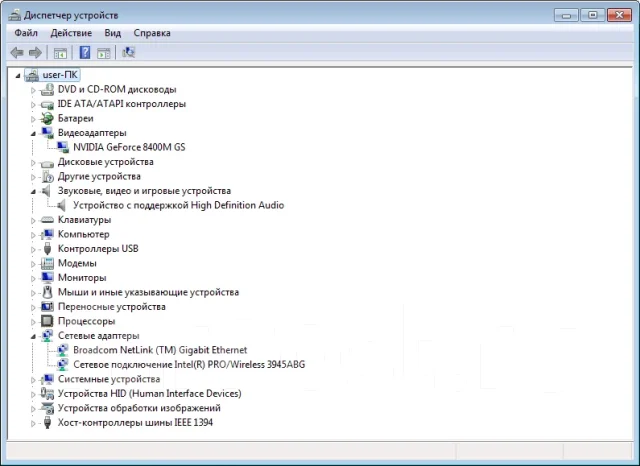Image resolution: width=640 pixels, height=466 pixels.
Task: Click the Хост-контроллеры шины IEEE 1394 icon
Action: click(x=47, y=422)
